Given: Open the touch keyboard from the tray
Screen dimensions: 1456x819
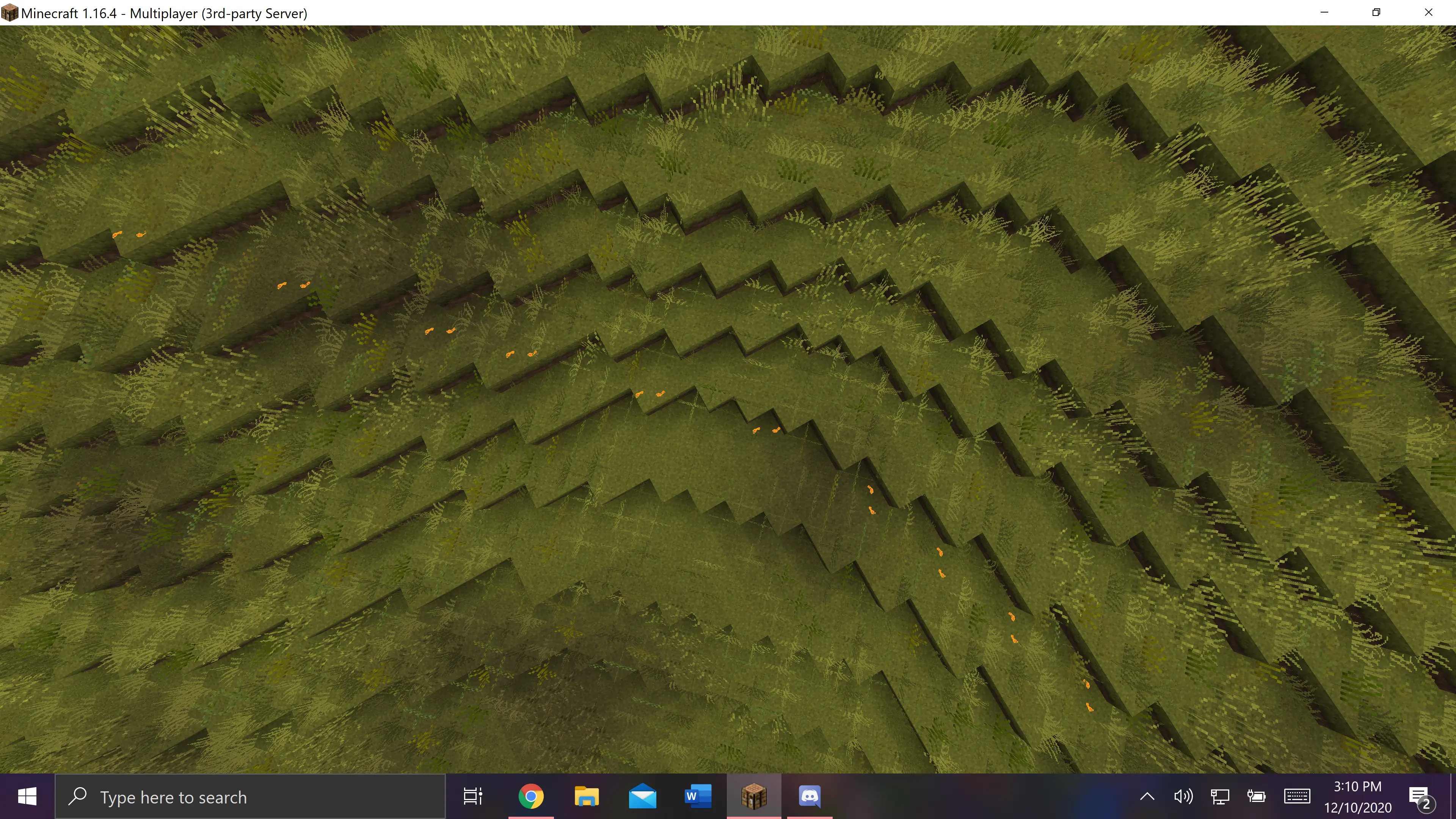Looking at the screenshot, I should 1297,796.
